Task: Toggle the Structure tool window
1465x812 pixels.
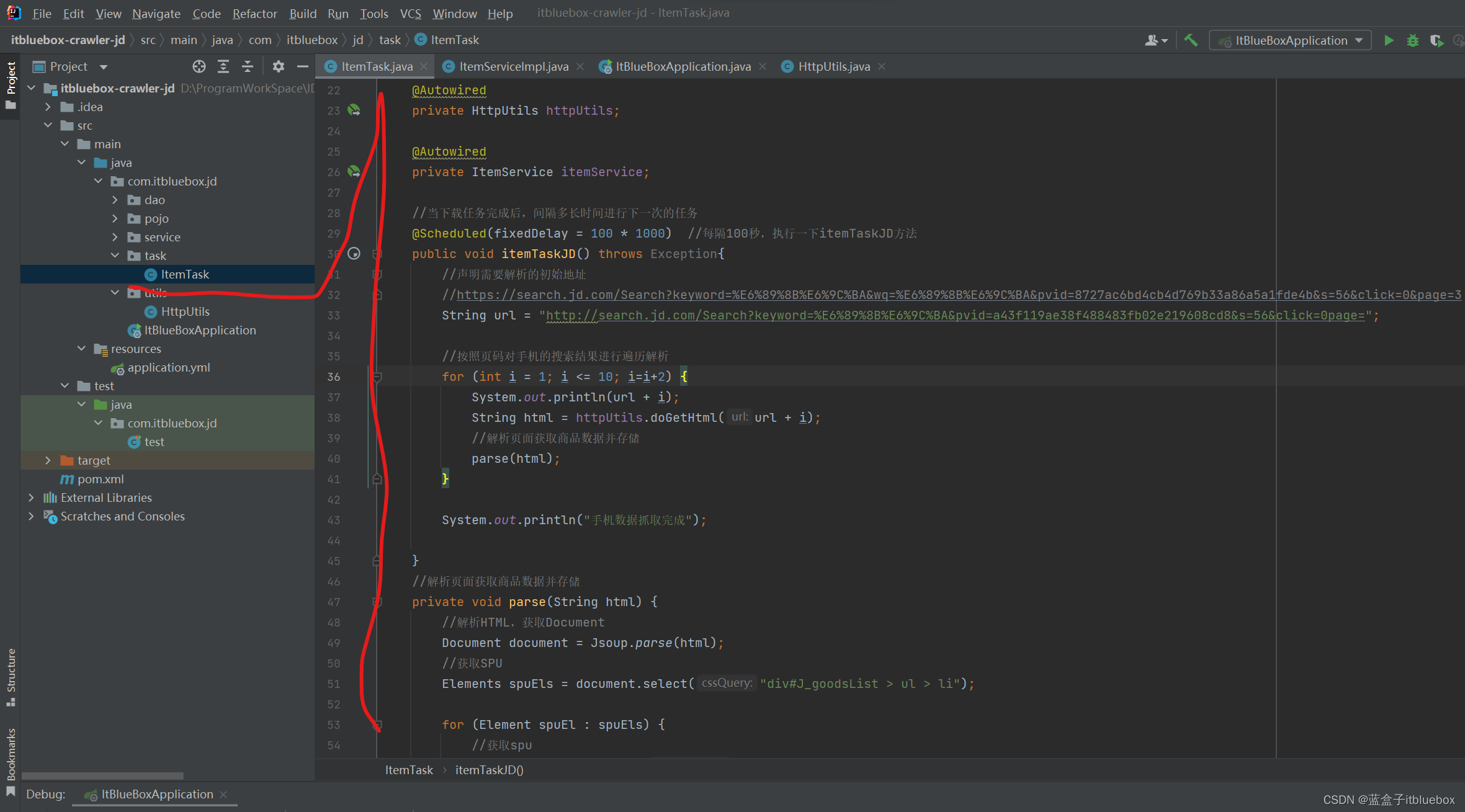Action: point(11,676)
